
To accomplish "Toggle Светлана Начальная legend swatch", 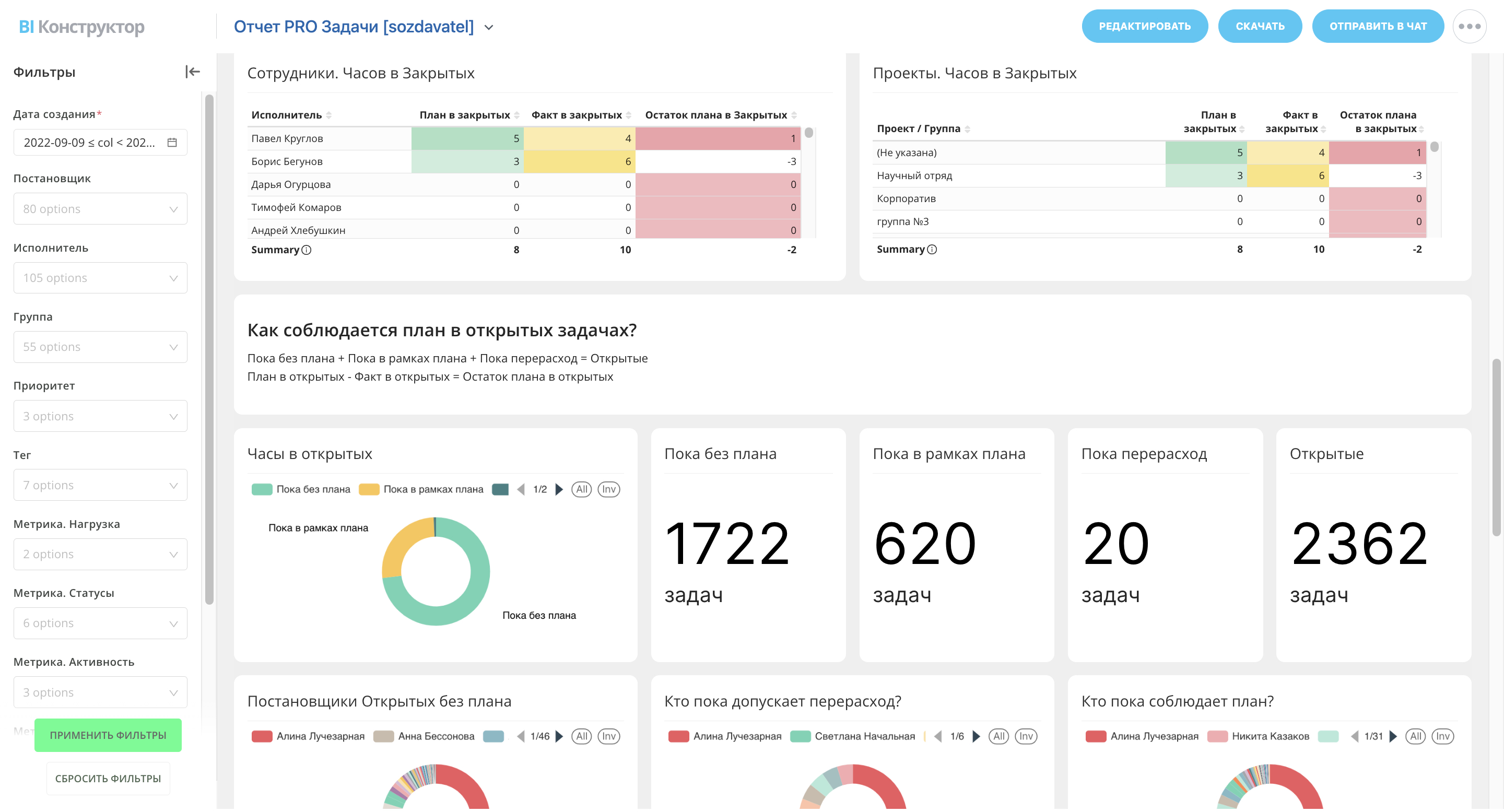I will 801,736.
